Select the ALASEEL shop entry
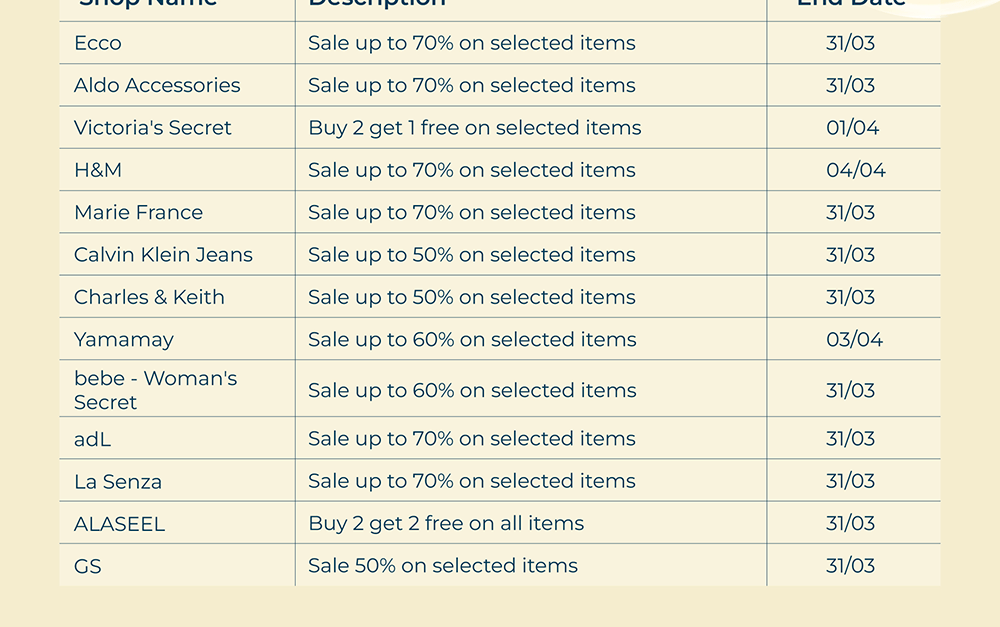The image size is (1000, 627). (x=119, y=524)
